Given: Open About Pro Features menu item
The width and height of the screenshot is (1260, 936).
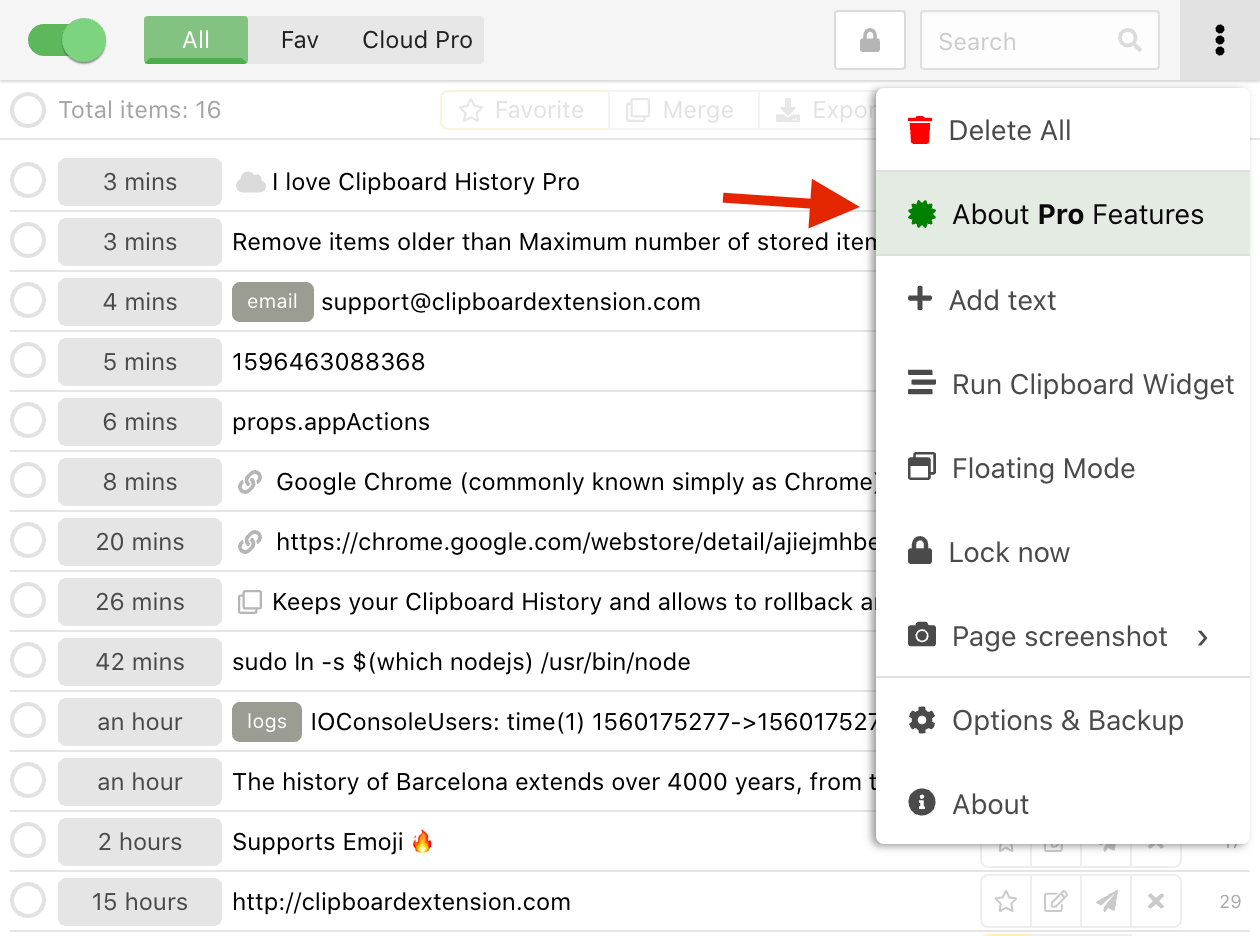Looking at the screenshot, I should pos(1063,214).
